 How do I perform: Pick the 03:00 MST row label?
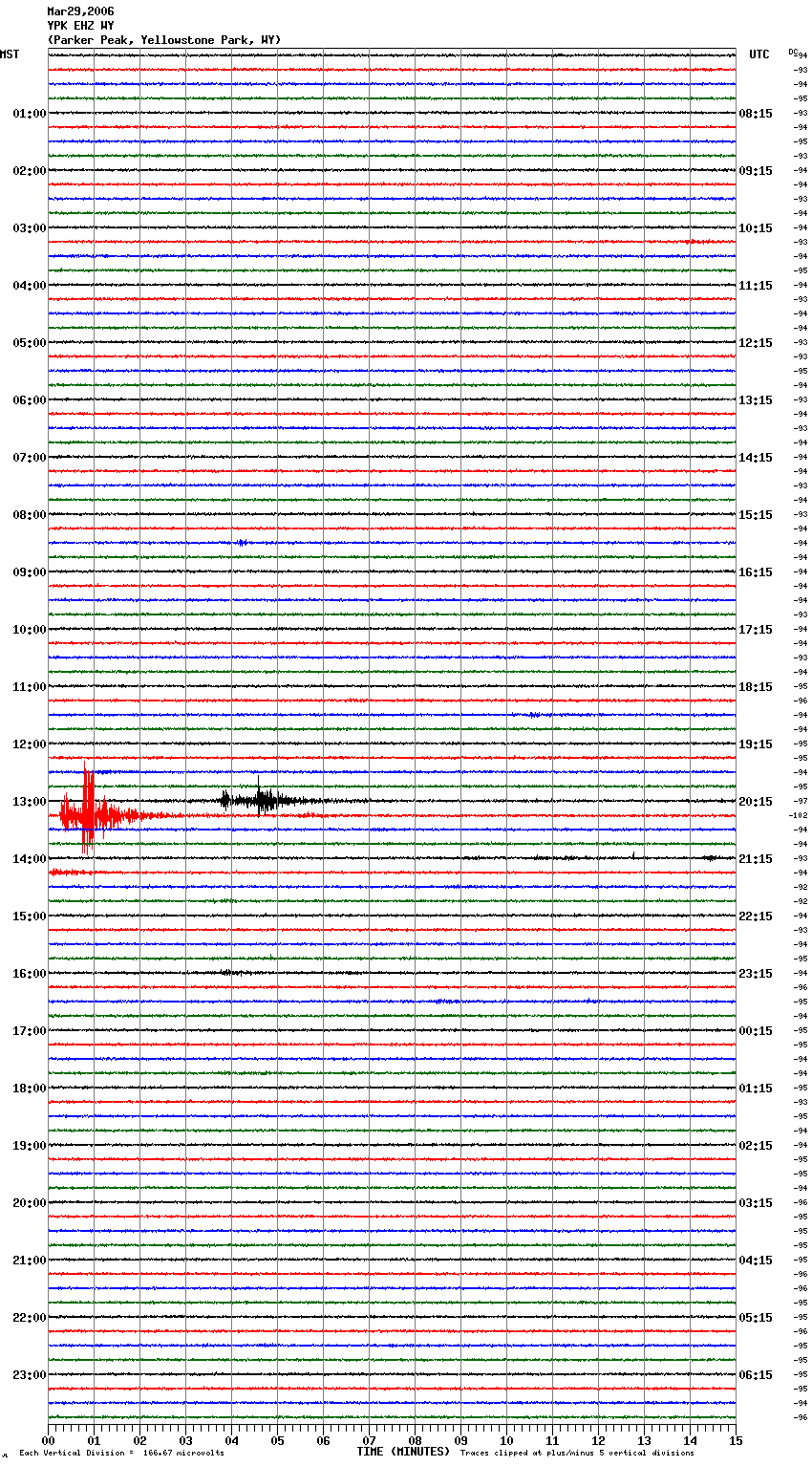pyautogui.click(x=30, y=228)
